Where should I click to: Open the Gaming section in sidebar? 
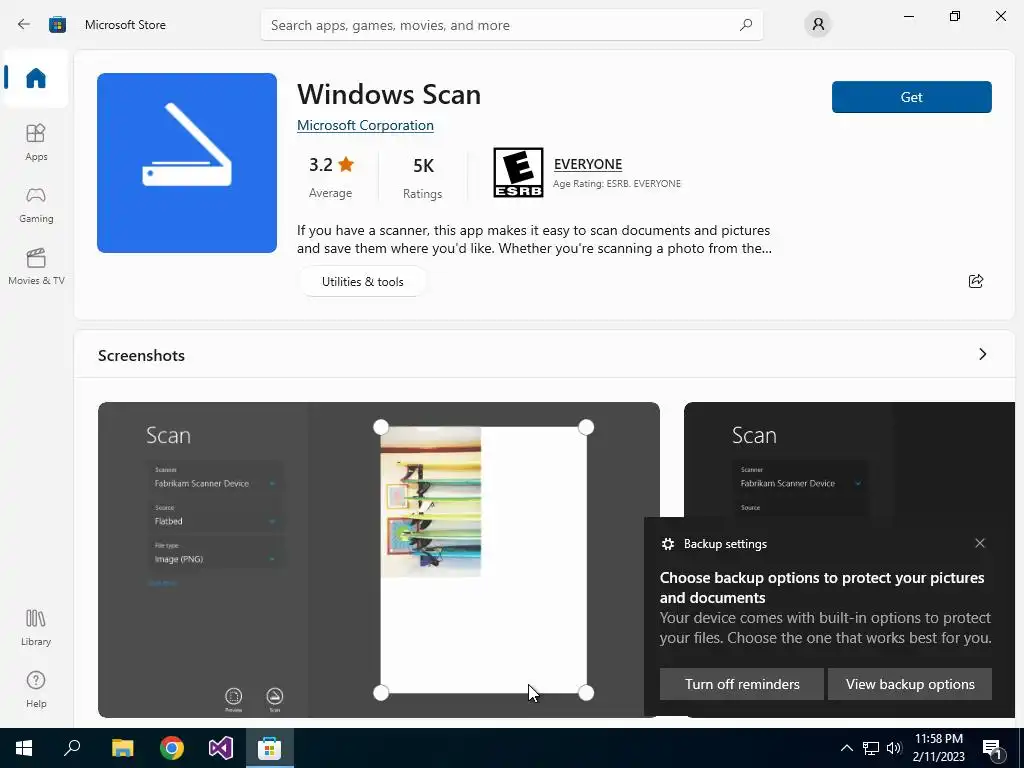coord(36,204)
